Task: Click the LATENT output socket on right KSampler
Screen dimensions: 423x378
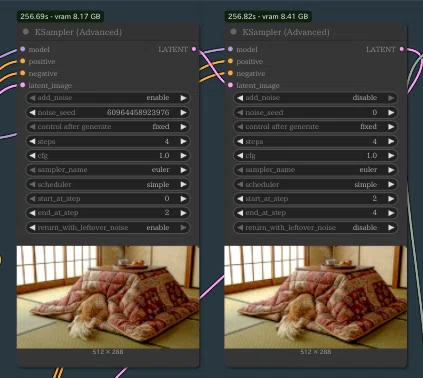Action: coord(402,49)
